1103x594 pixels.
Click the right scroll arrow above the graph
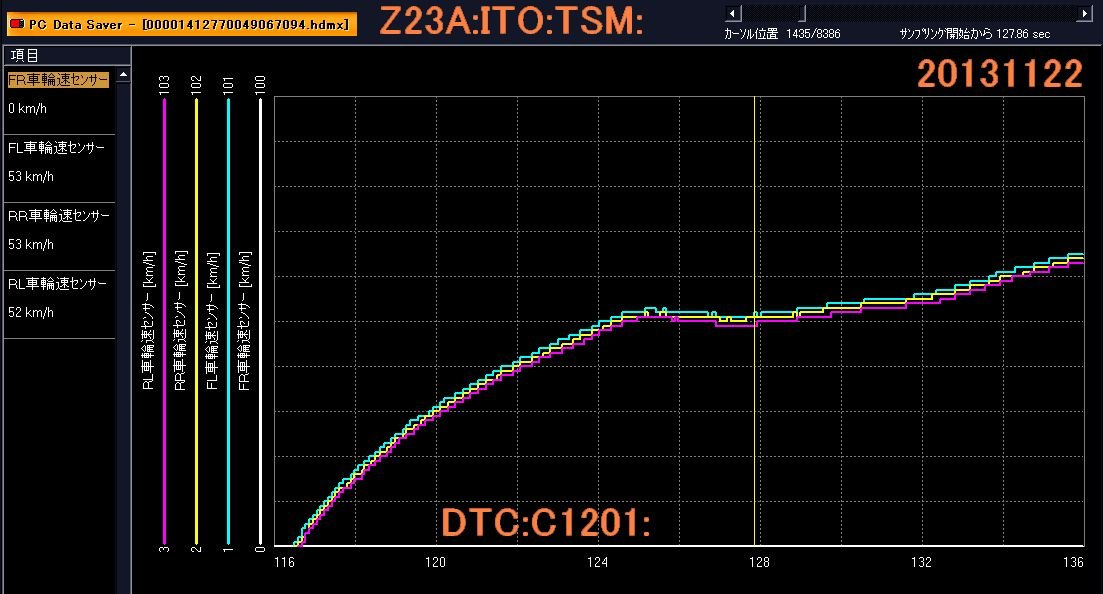coord(1083,12)
